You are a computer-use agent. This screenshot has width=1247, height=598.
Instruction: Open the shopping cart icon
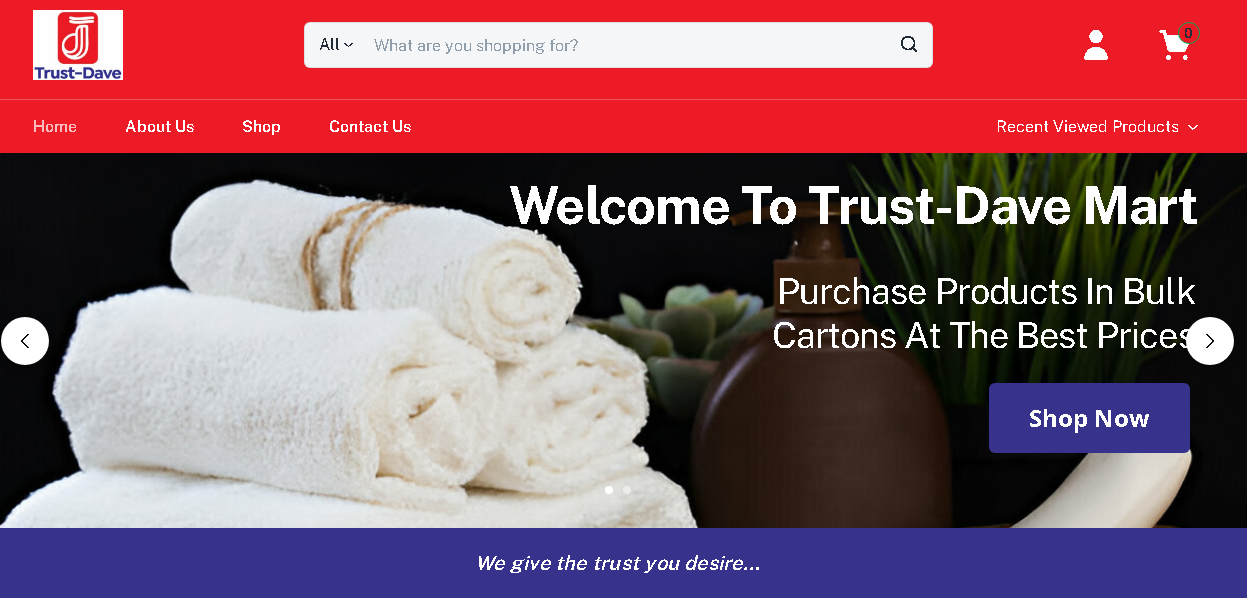1175,46
